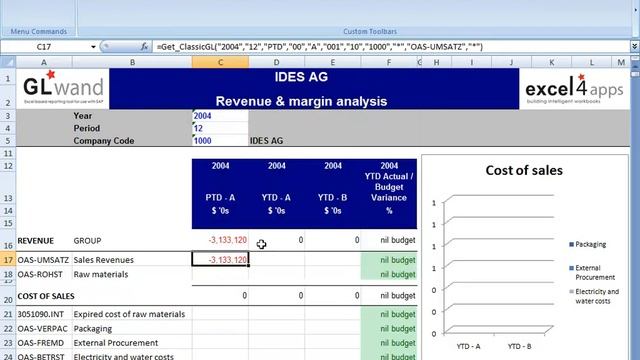Click the YTD - A chart axis label
640x360 pixels.
click(x=468, y=347)
